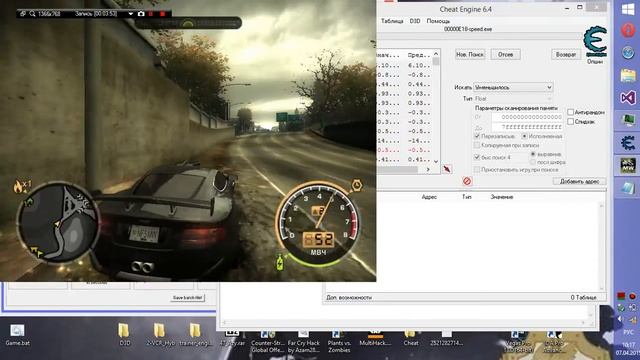640x360 pixels.
Task: Click the От start address field
Action: click(x=527, y=117)
